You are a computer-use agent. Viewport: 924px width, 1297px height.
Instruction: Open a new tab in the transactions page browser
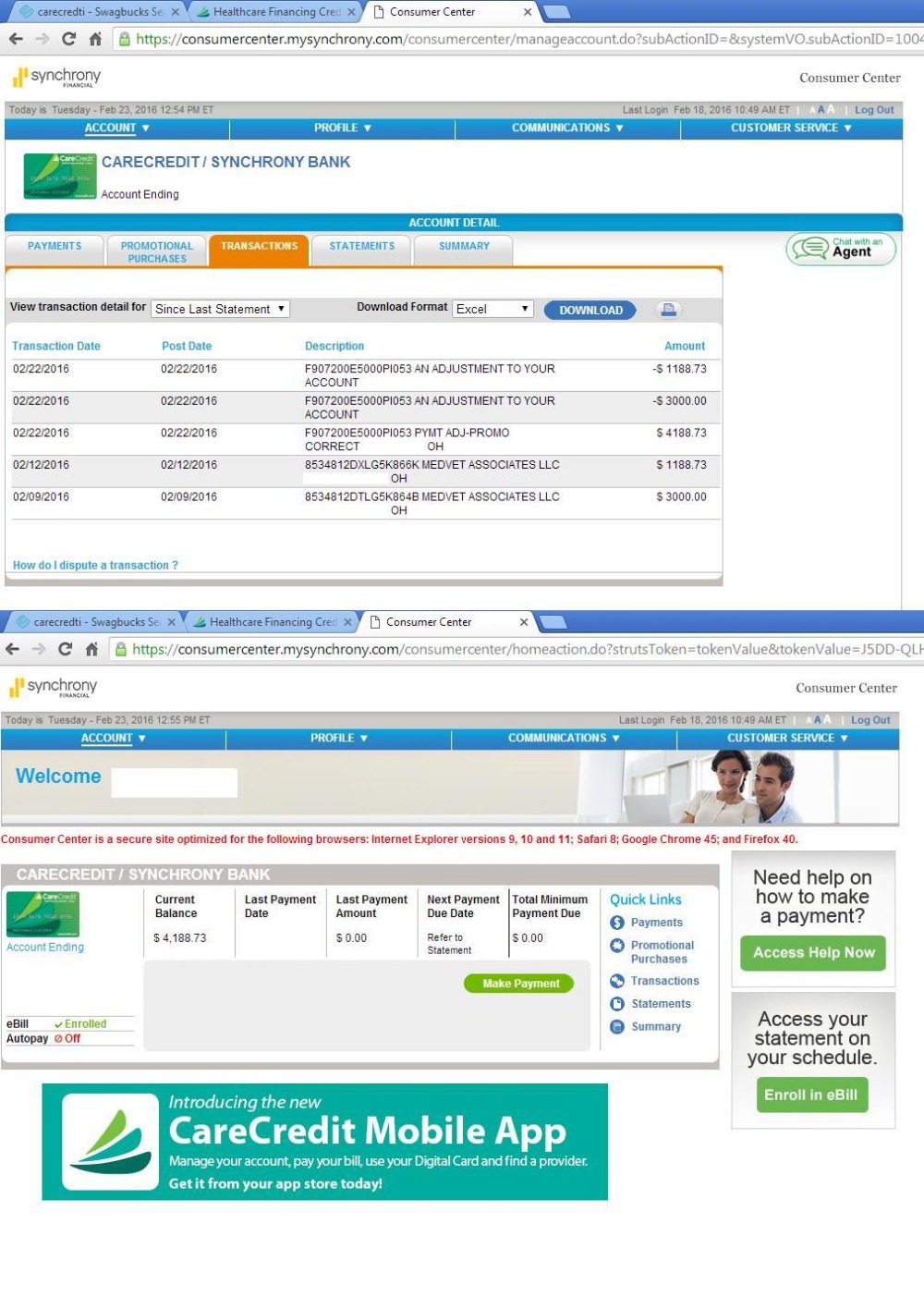(x=556, y=12)
